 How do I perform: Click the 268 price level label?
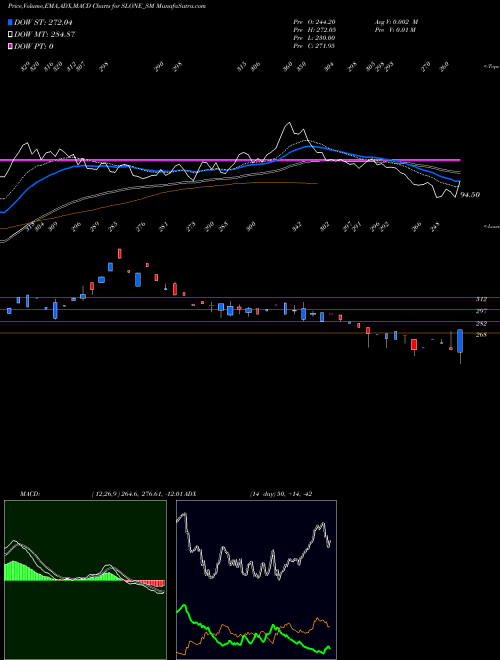pyautogui.click(x=481, y=335)
